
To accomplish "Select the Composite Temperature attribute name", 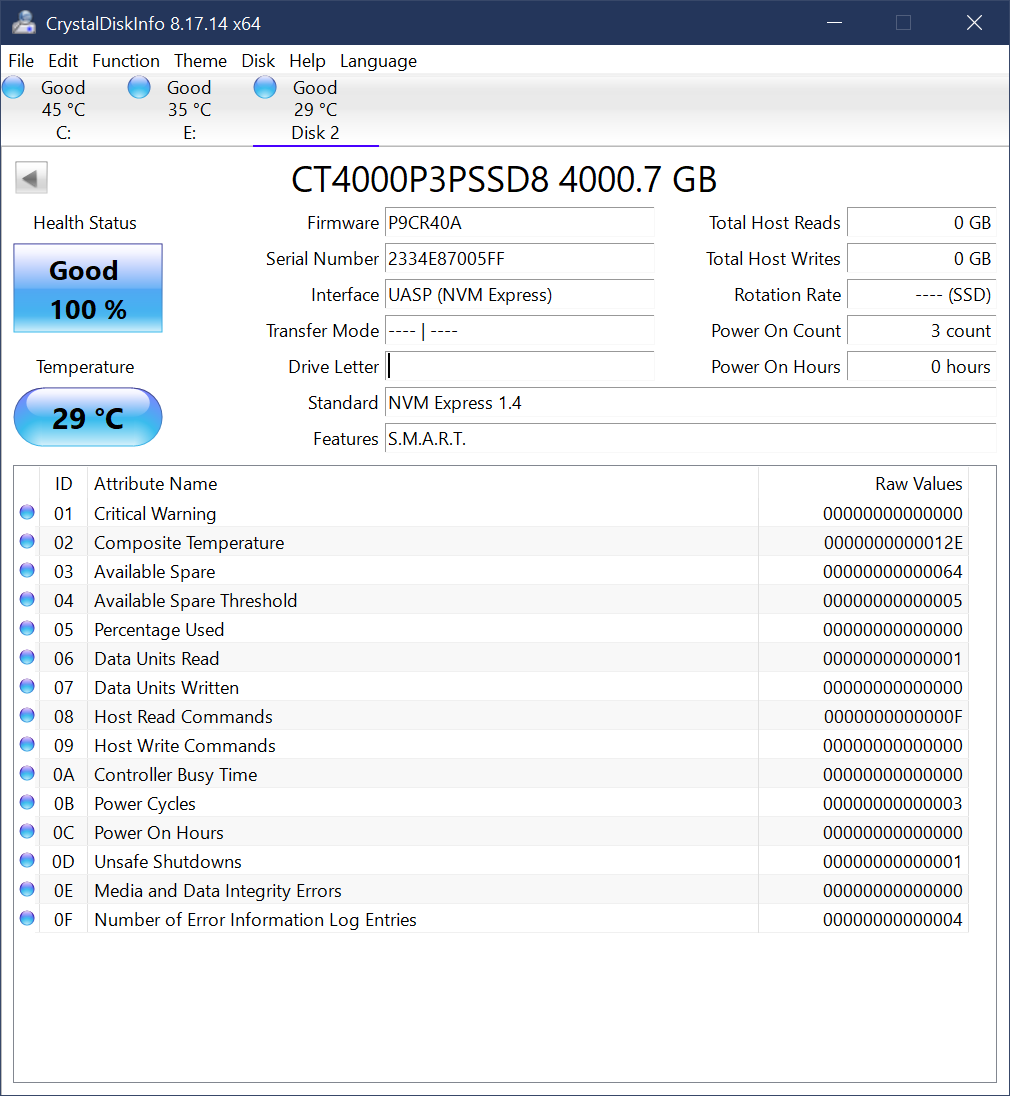I will tap(189, 543).
